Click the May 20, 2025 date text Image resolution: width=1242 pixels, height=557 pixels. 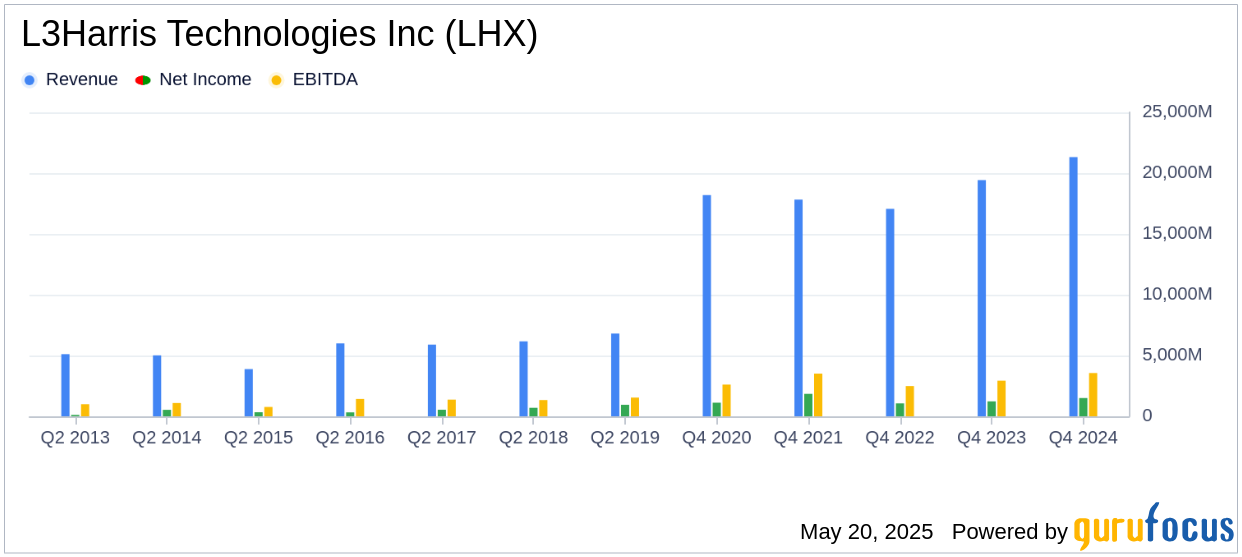click(867, 532)
